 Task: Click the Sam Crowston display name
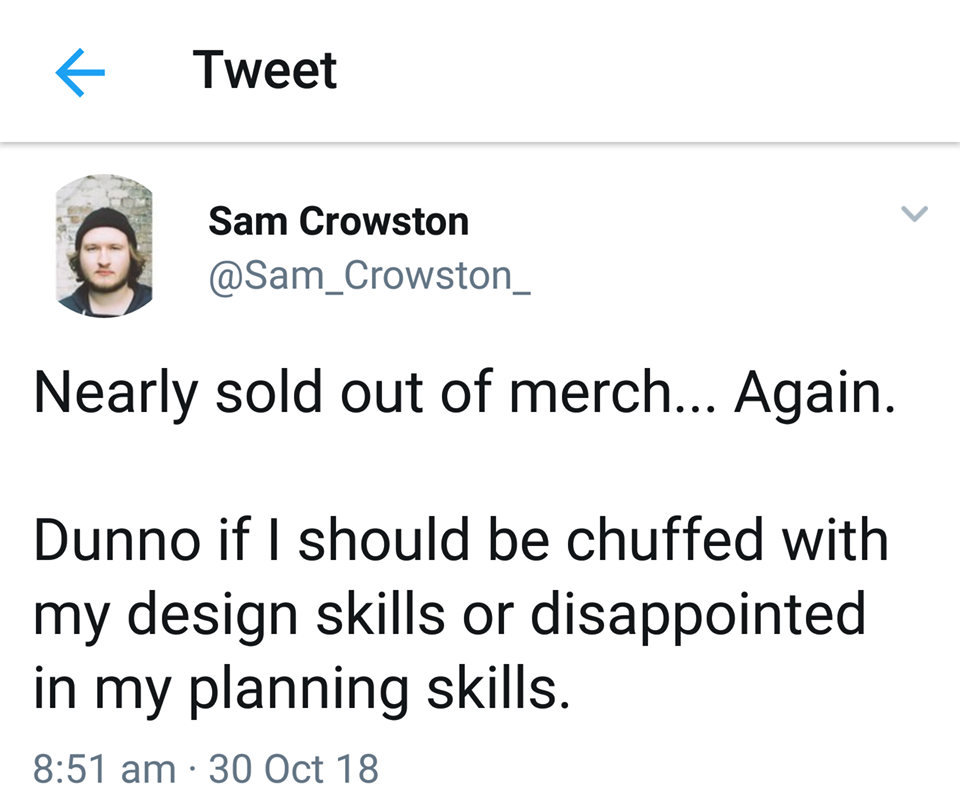pos(338,221)
